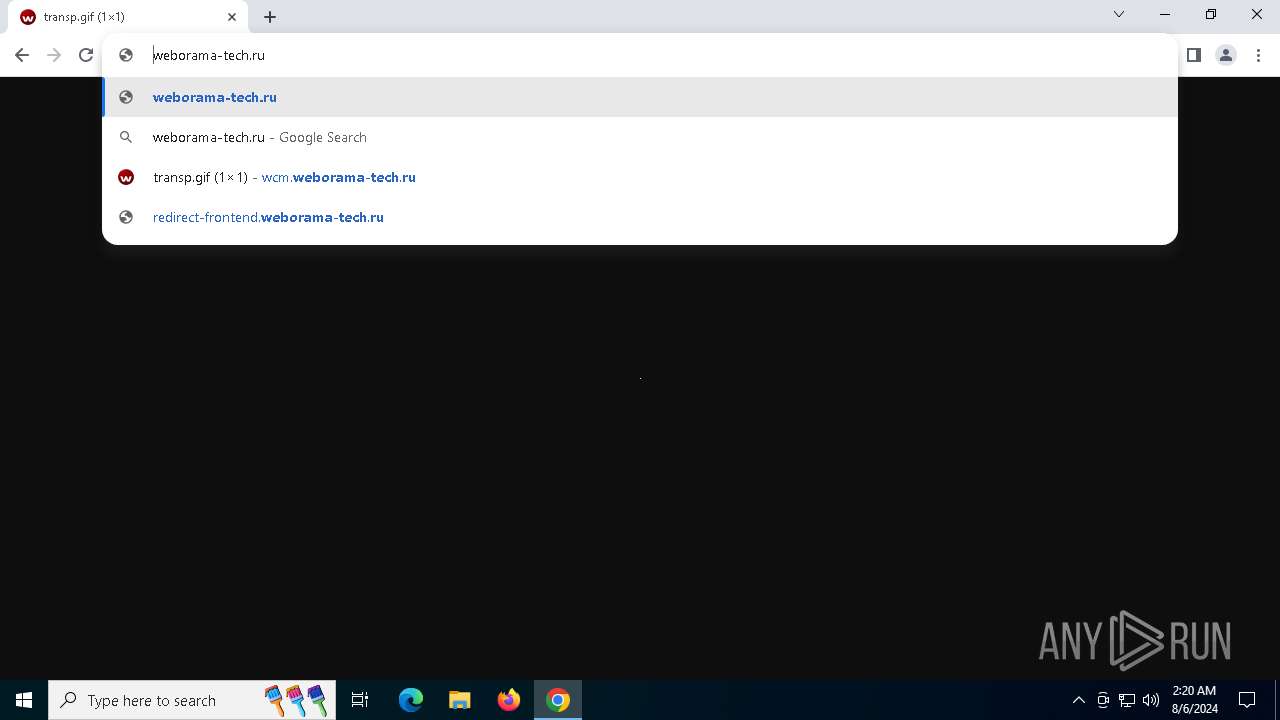The image size is (1280, 720).
Task: Open the Windows Start menu
Action: pyautogui.click(x=24, y=700)
